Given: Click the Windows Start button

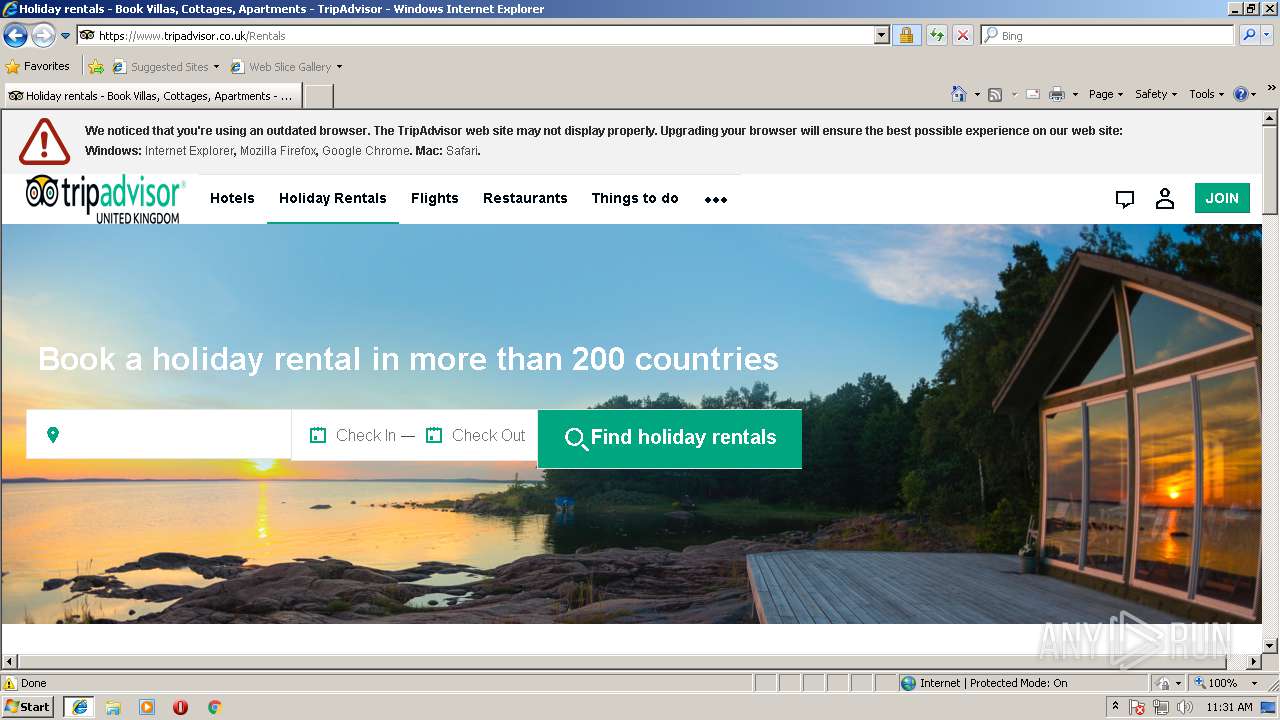Looking at the screenshot, I should point(28,707).
